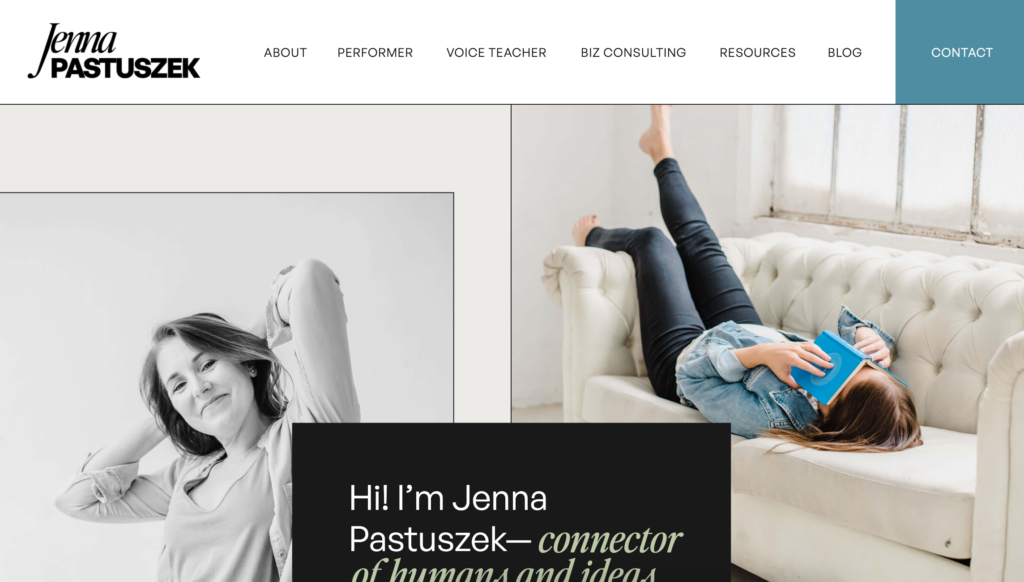The height and width of the screenshot is (582, 1024).
Task: Click the Jenna Pastuszek logo
Action: 114,51
